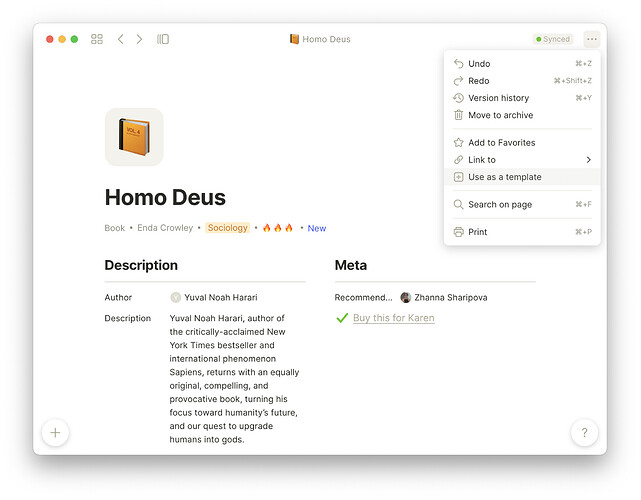641x500 pixels.
Task: Click the Enda Crowley label
Action: pos(165,228)
